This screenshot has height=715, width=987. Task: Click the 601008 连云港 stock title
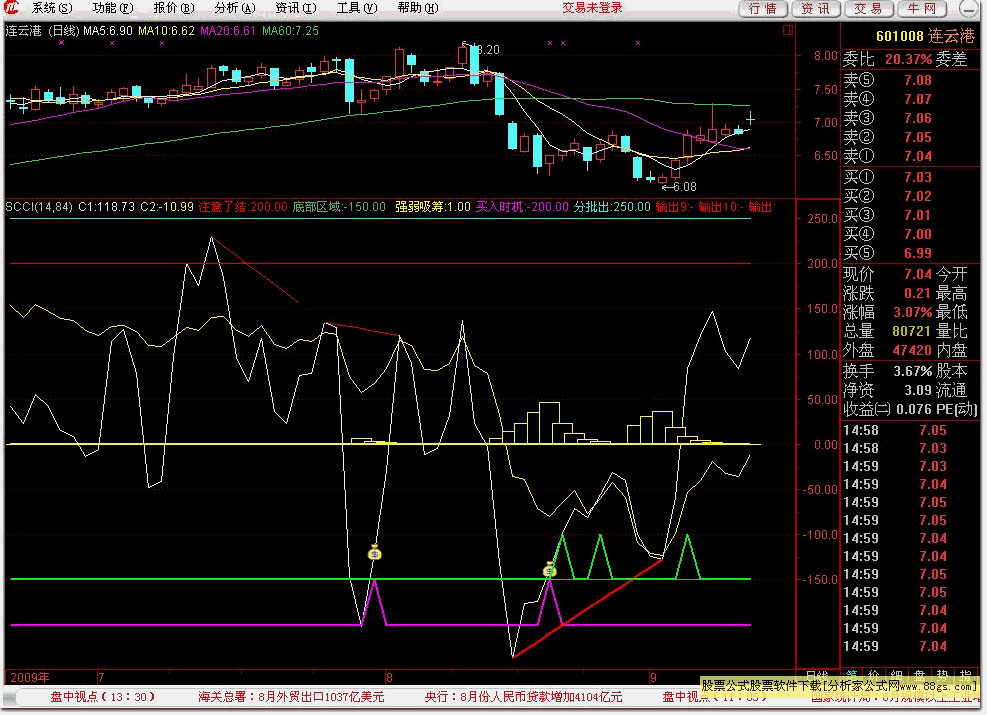pyautogui.click(x=925, y=37)
